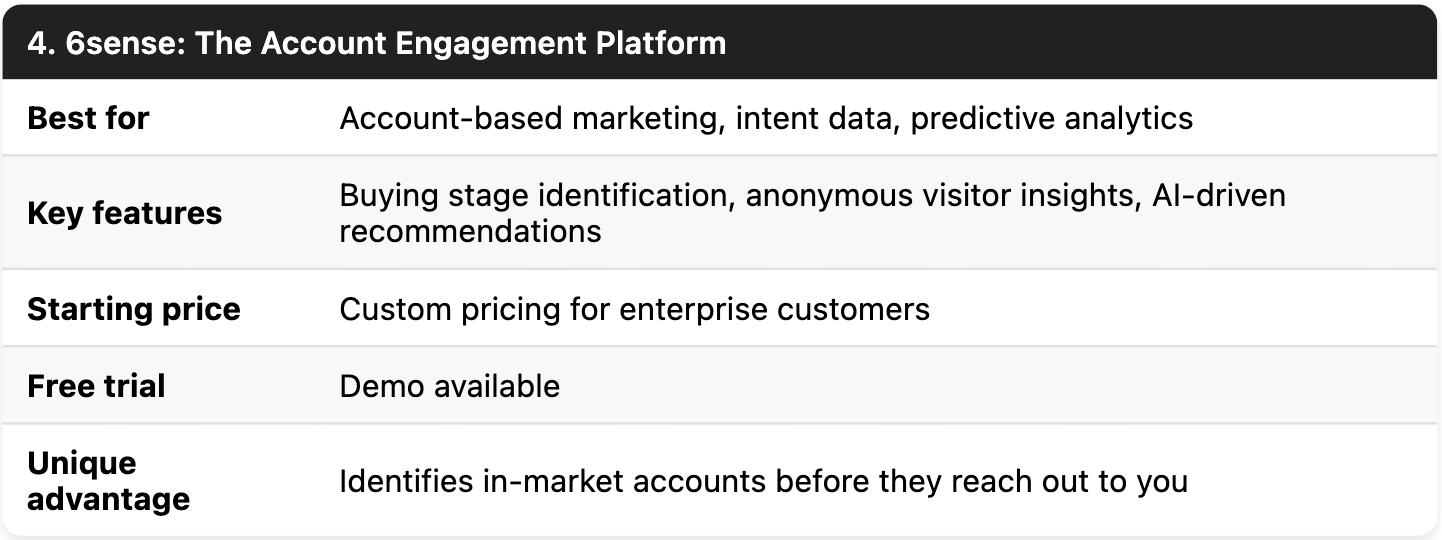
Task: Click the words 'Engagement Platform' in header bar
Action: pyautogui.click(x=562, y=44)
